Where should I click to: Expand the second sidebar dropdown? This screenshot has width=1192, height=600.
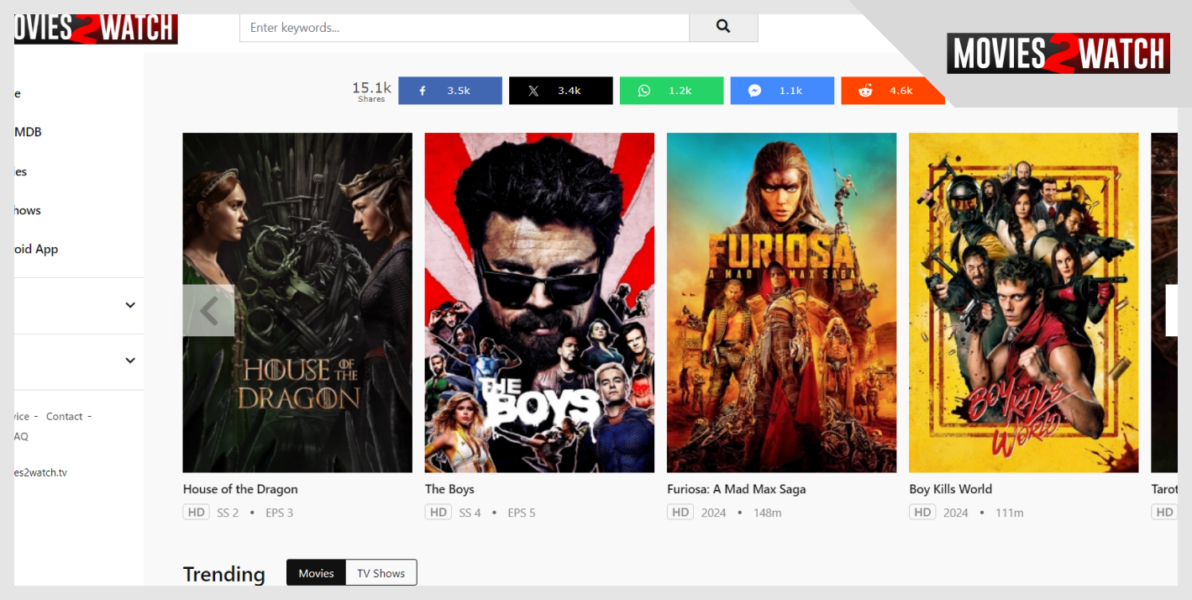coord(129,360)
